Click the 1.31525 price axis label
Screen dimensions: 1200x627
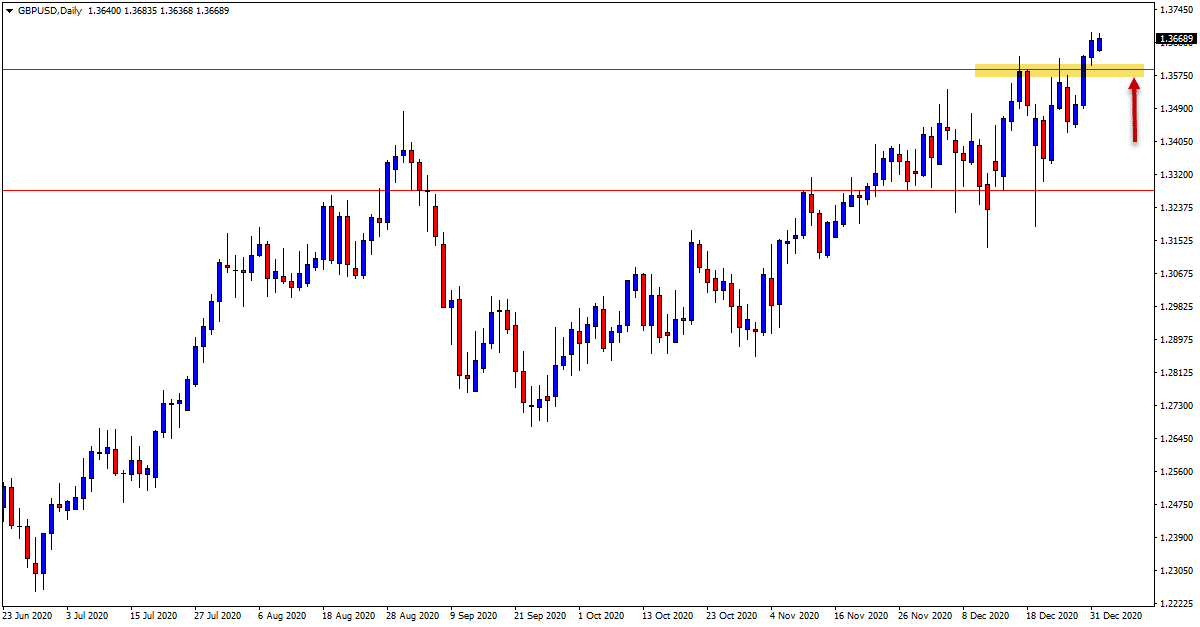pyautogui.click(x=1176, y=240)
